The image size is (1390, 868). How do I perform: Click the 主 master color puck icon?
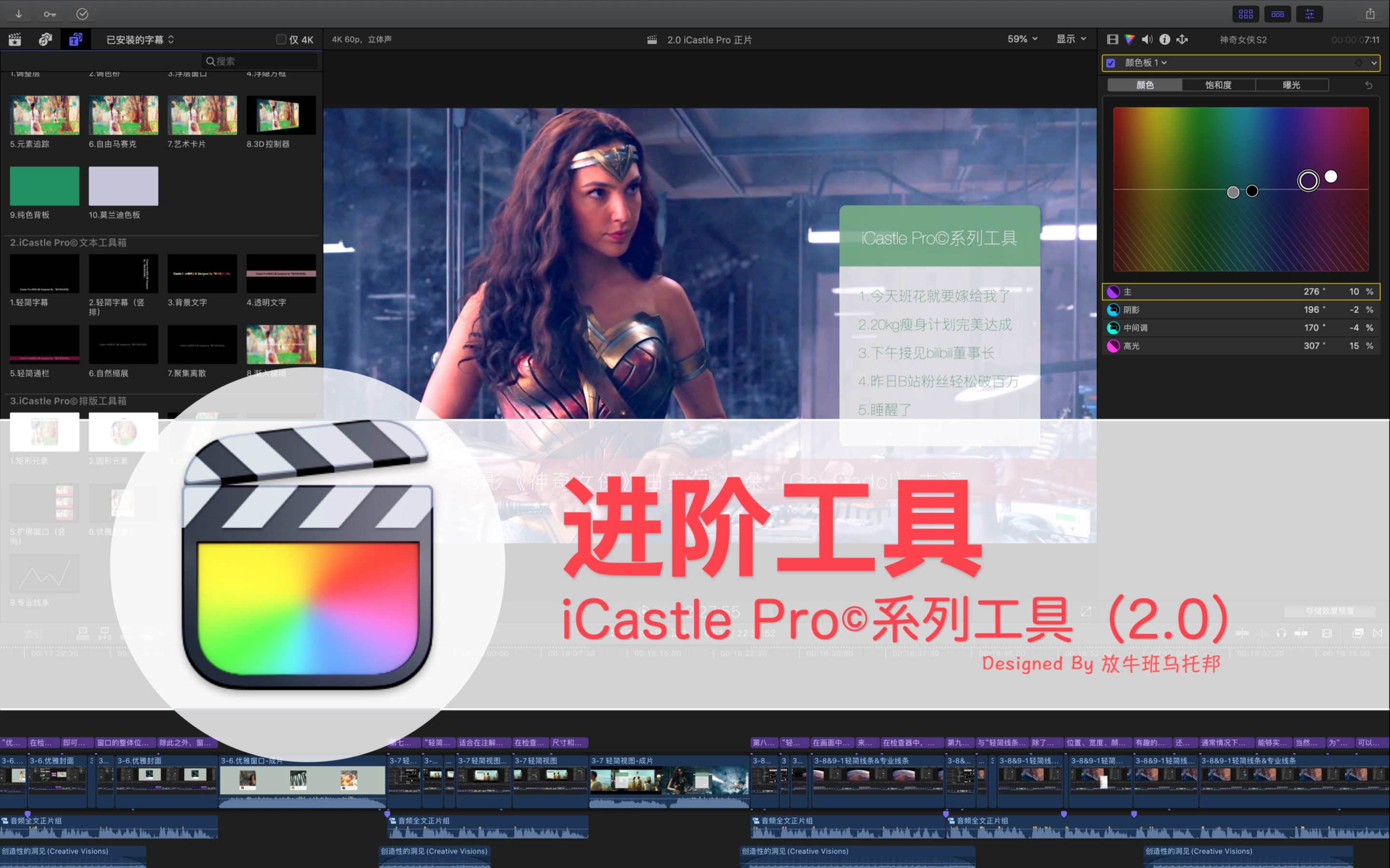click(1113, 292)
